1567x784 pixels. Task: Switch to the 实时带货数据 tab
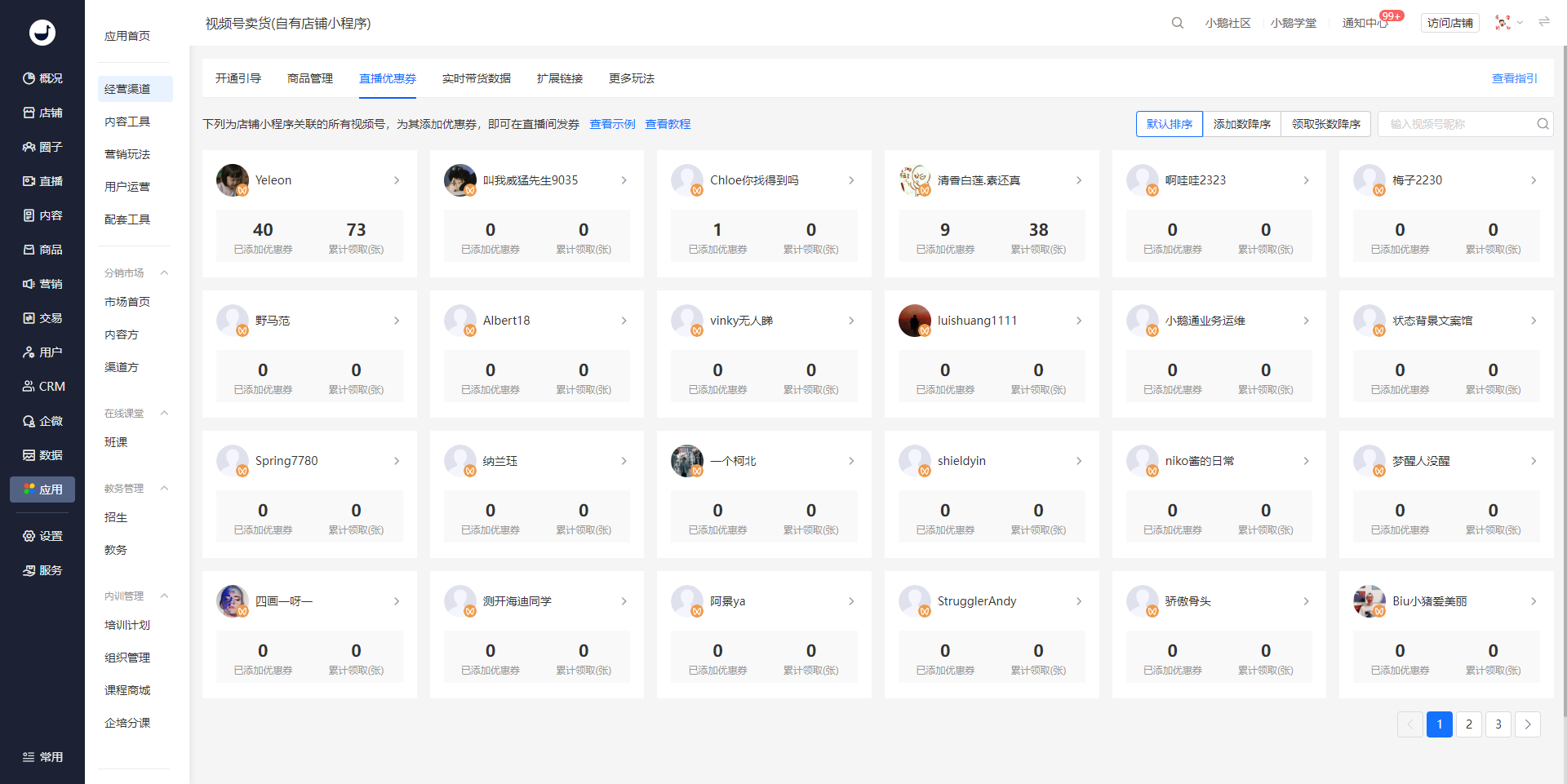coord(476,78)
